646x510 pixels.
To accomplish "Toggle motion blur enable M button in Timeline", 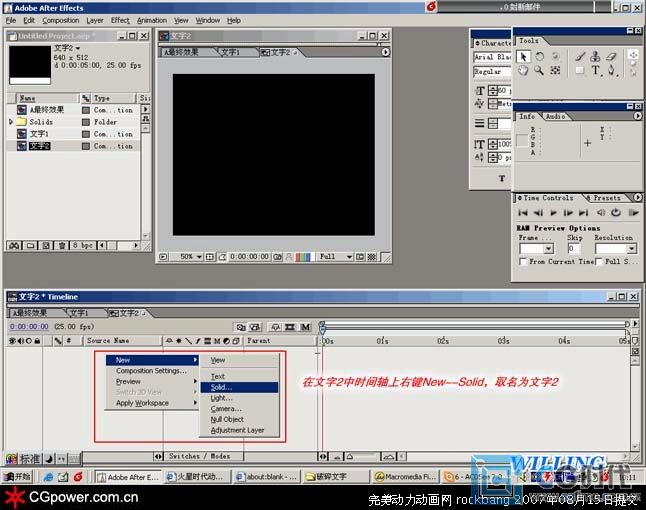I will click(x=305, y=327).
